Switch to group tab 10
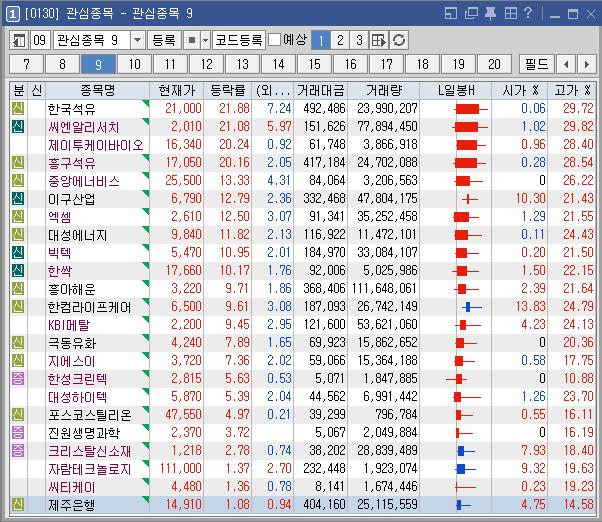 (134, 64)
